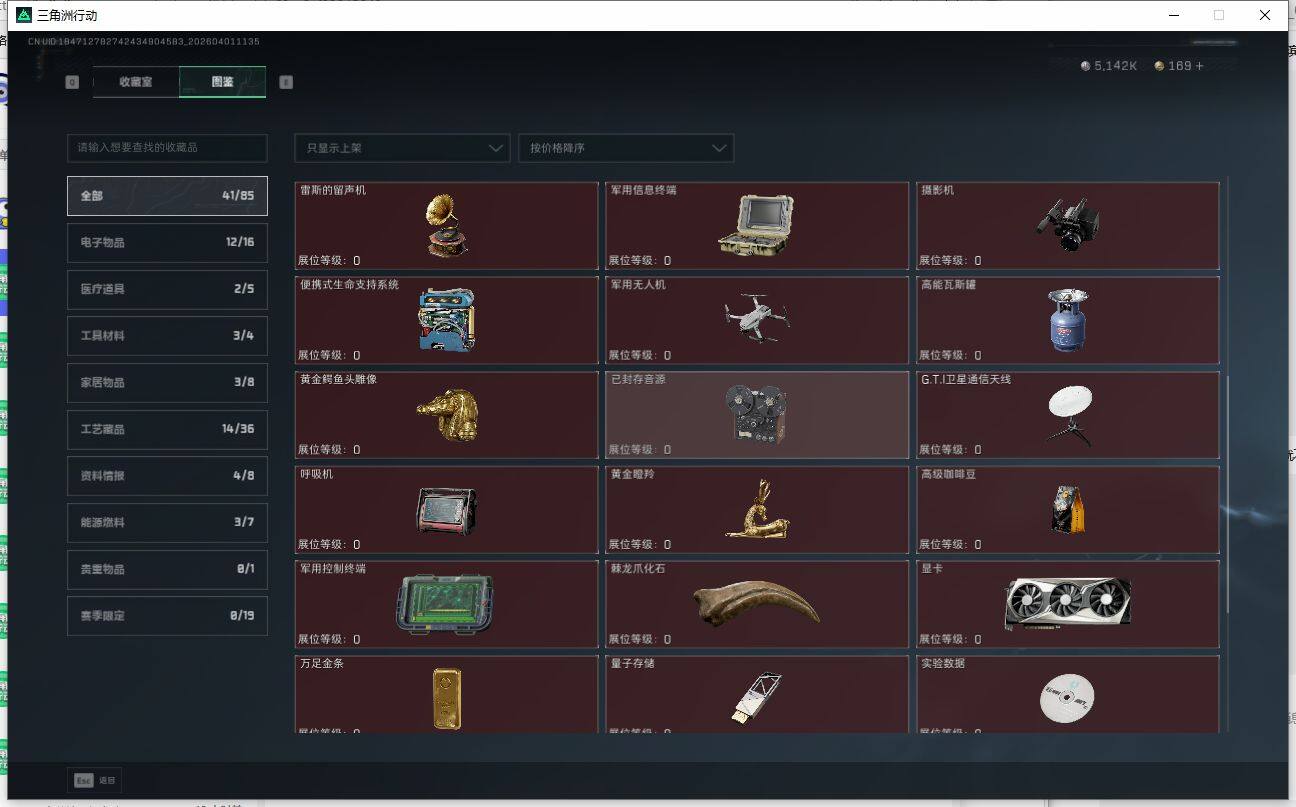Viewport: 1296px width, 807px height.
Task: Select the 雷斯的留声机 gramophone icon
Action: [x=446, y=224]
